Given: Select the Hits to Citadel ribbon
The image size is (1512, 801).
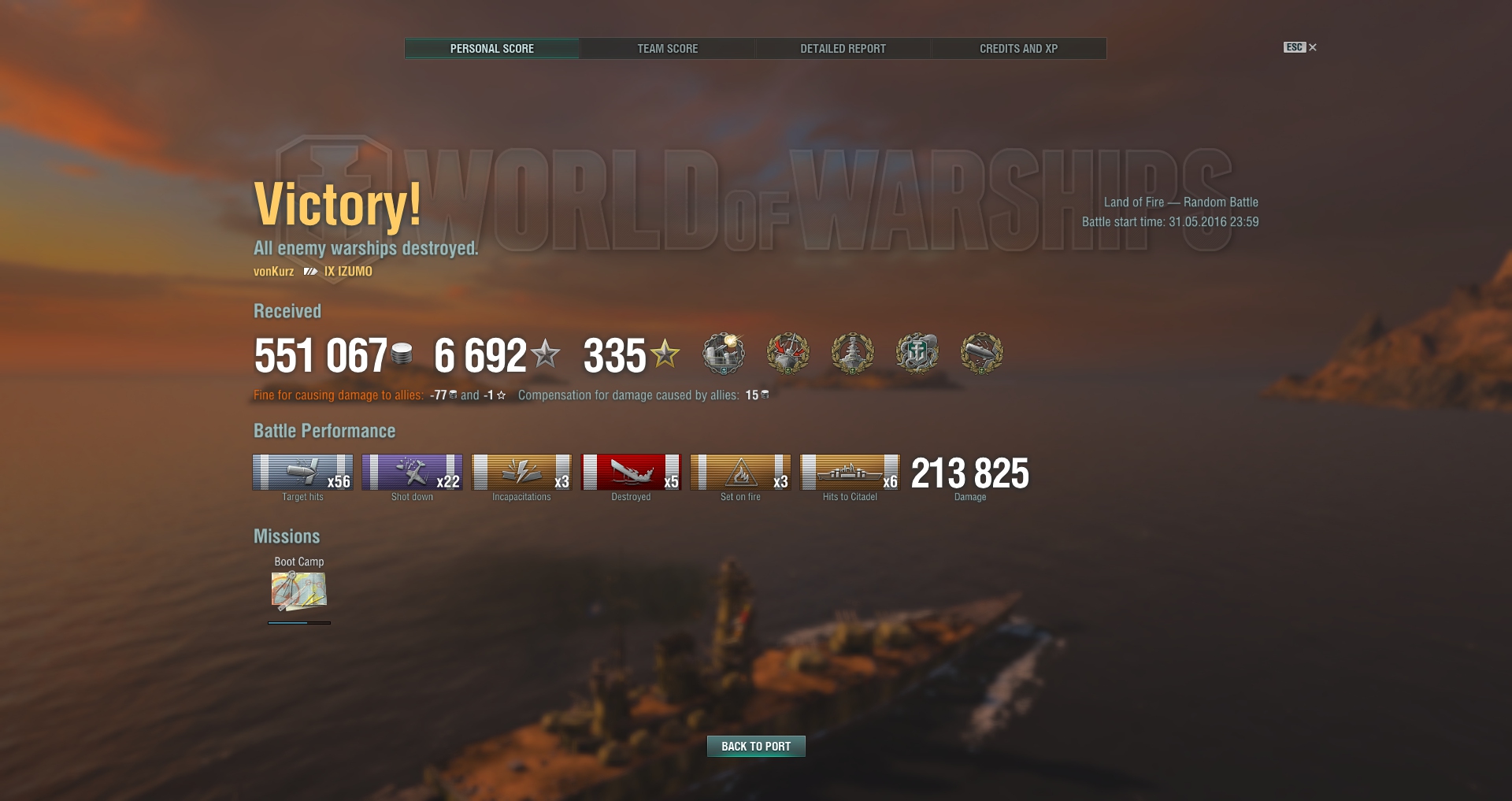Looking at the screenshot, I should 850,473.
